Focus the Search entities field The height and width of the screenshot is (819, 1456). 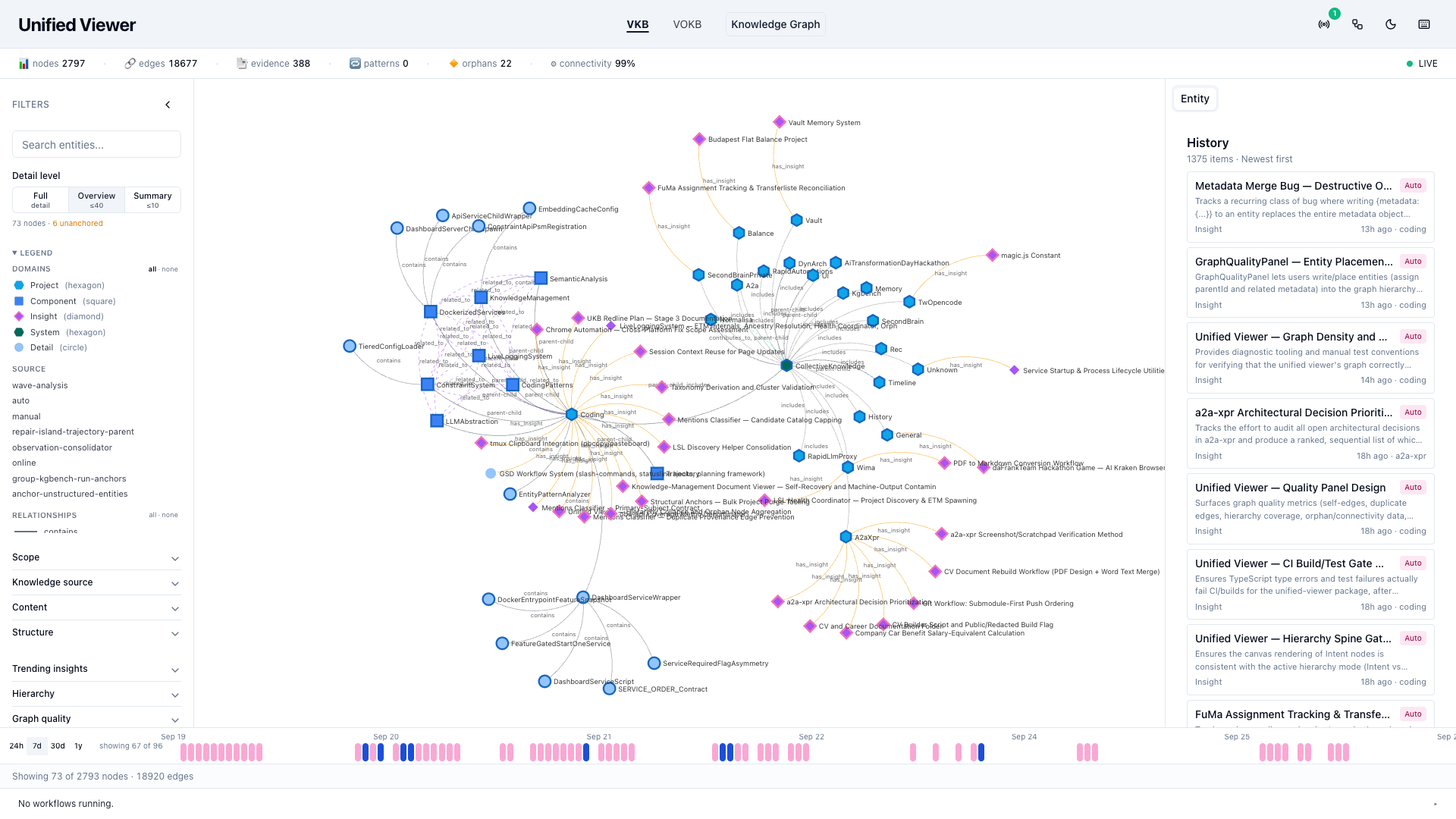[x=96, y=144]
